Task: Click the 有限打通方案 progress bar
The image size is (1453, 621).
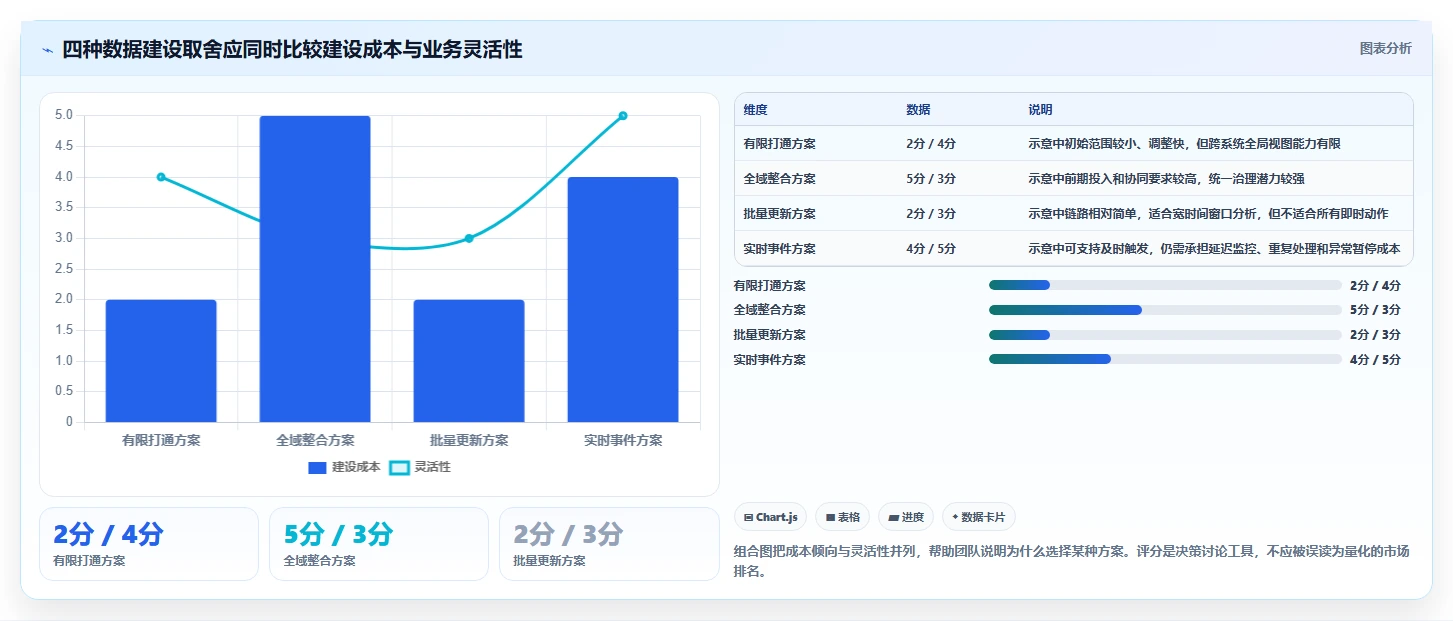Action: tap(1165, 285)
